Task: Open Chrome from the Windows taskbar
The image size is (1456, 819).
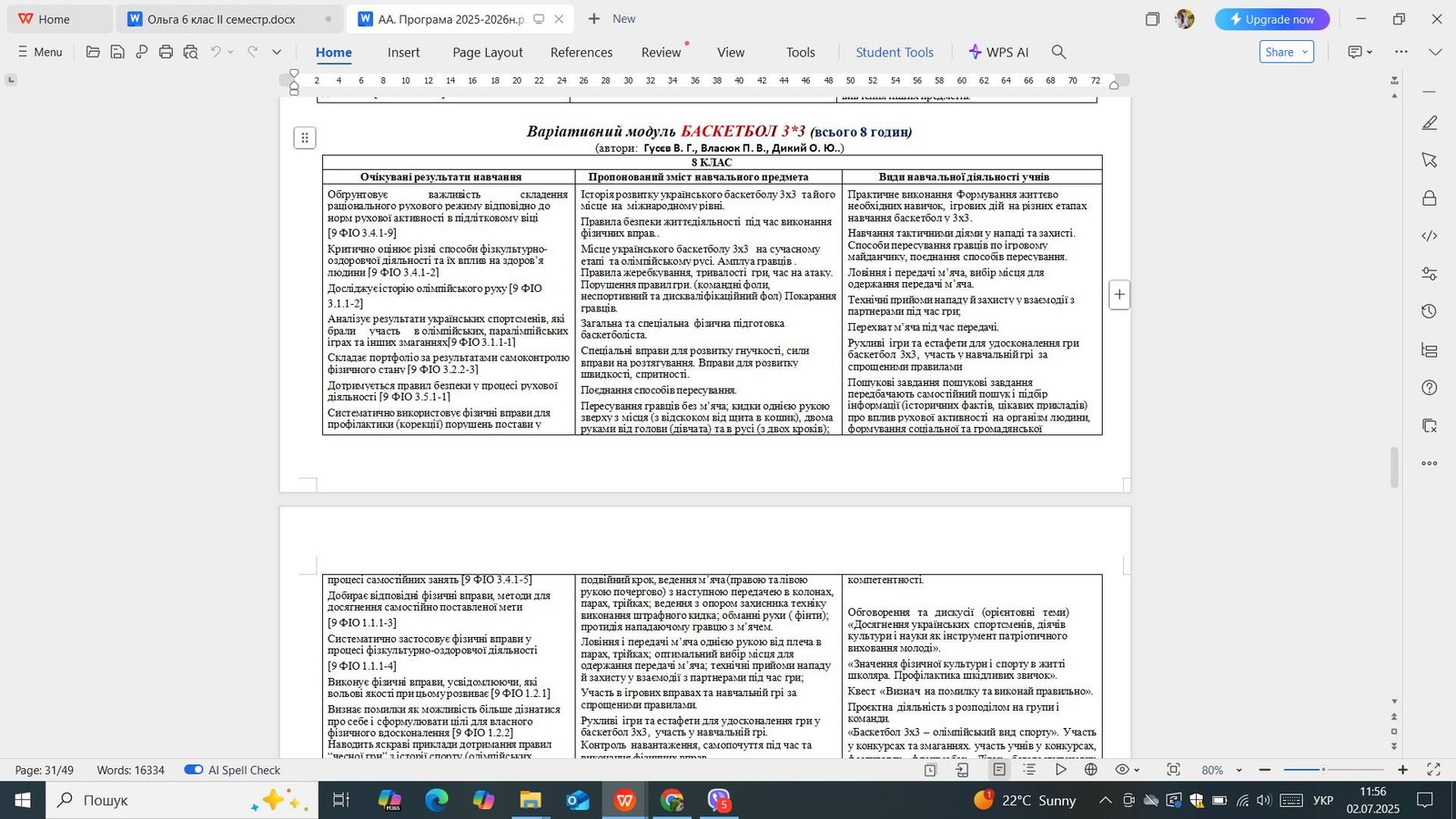Action: click(672, 800)
